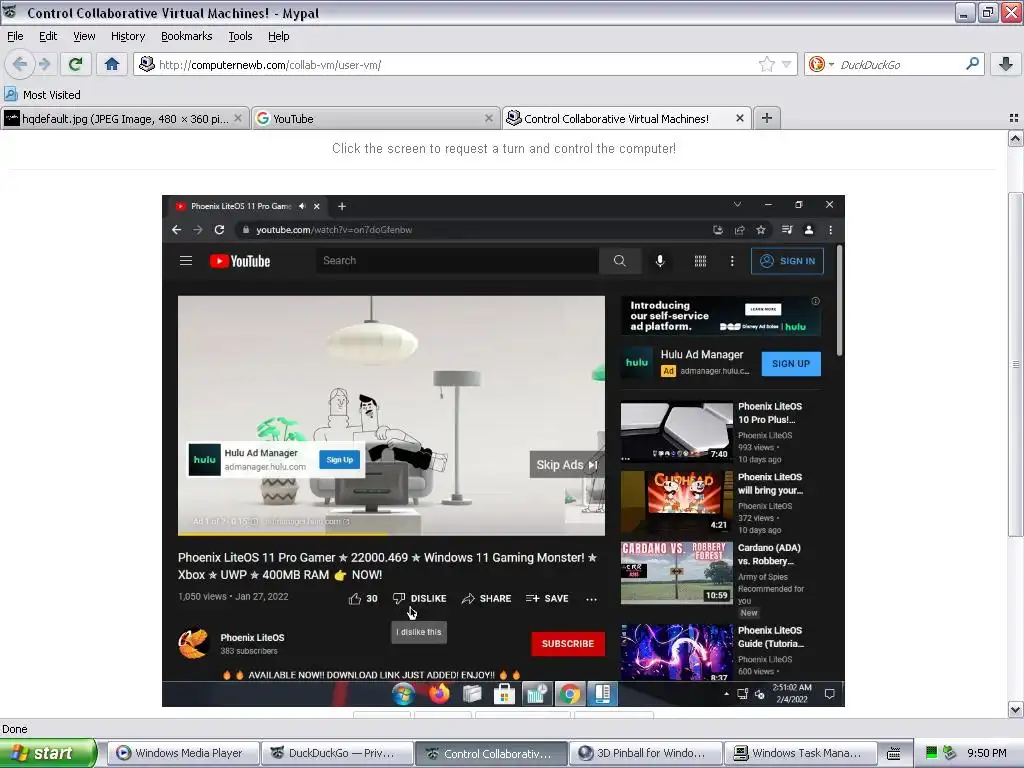Open the Tools menu
This screenshot has width=1024, height=768.
tap(240, 36)
